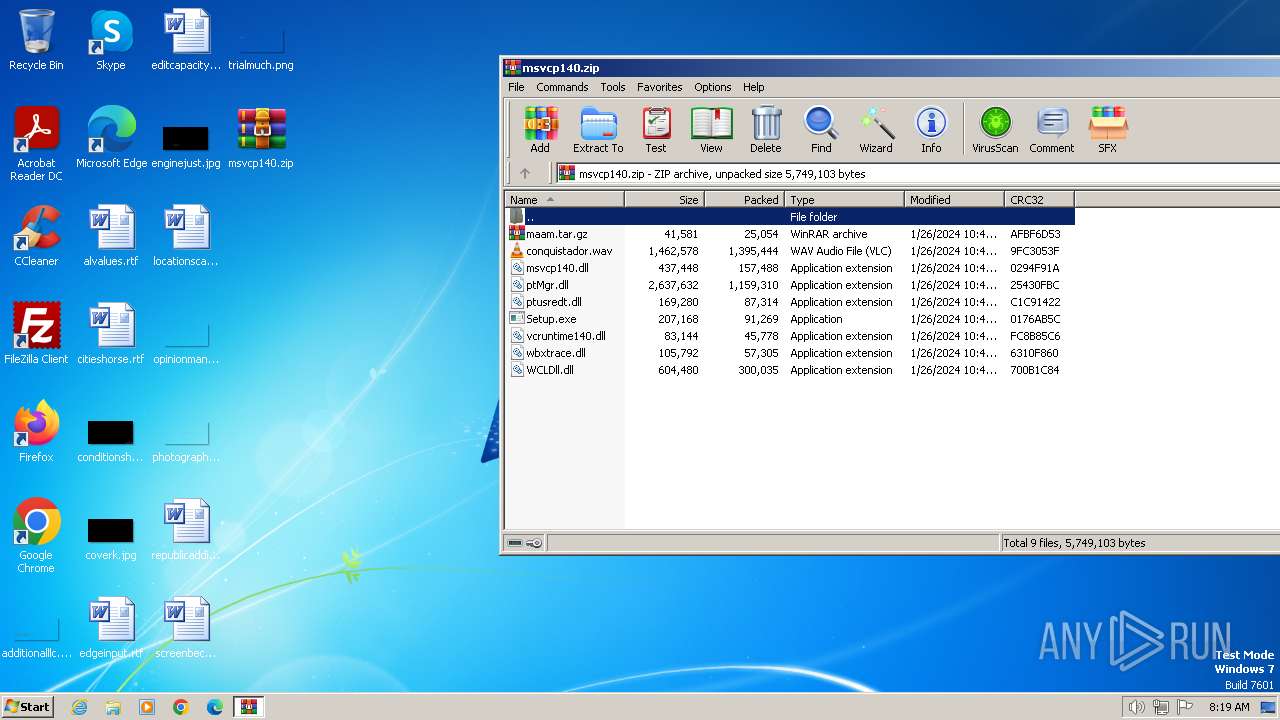Open Windows Media Player taskbar icon
Viewport: 1280px width, 720px height.
(x=147, y=707)
